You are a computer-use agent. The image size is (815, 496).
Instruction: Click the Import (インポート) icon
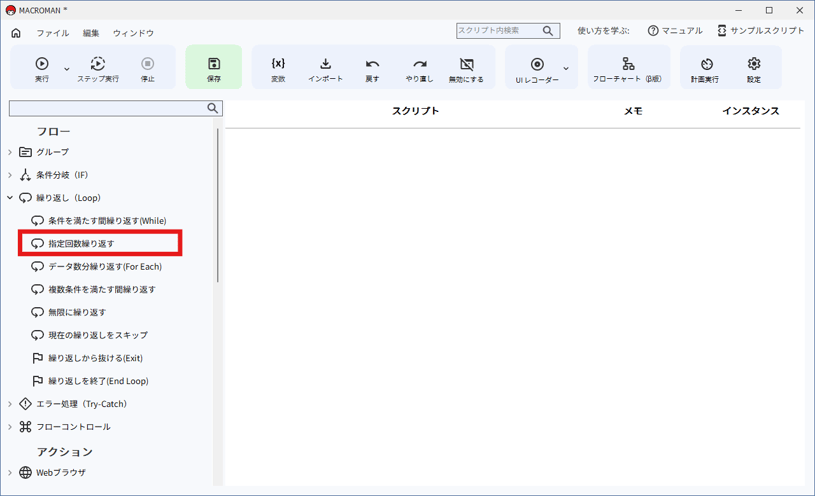[325, 64]
